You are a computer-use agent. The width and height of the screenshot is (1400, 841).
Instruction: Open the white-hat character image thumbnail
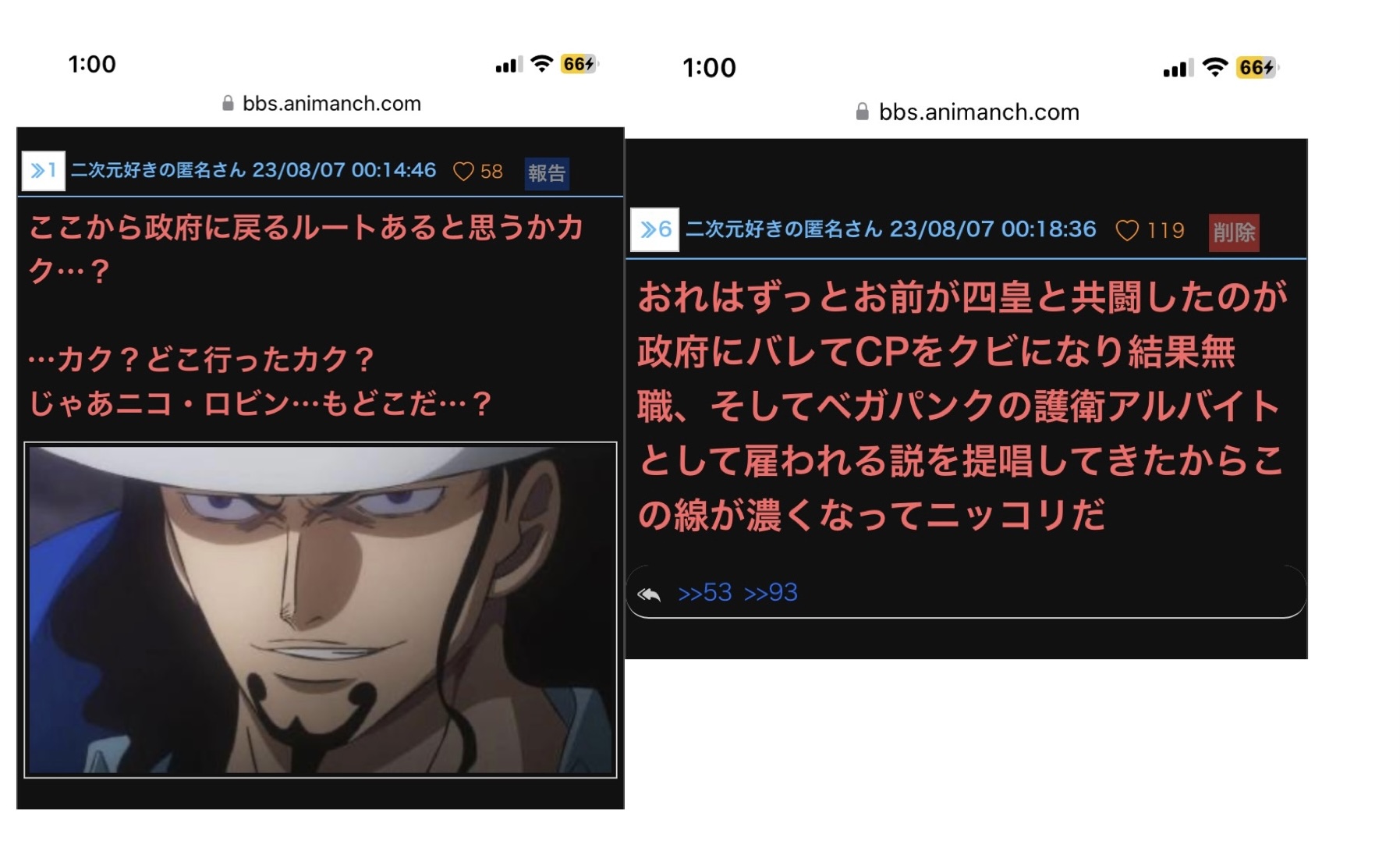[321, 610]
